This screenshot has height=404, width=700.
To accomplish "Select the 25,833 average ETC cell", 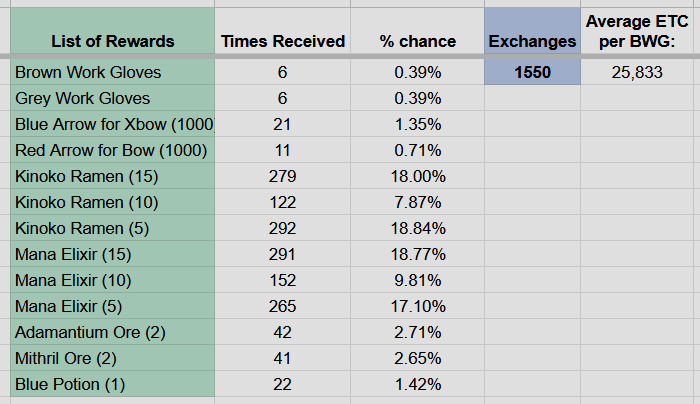I will click(639, 73).
